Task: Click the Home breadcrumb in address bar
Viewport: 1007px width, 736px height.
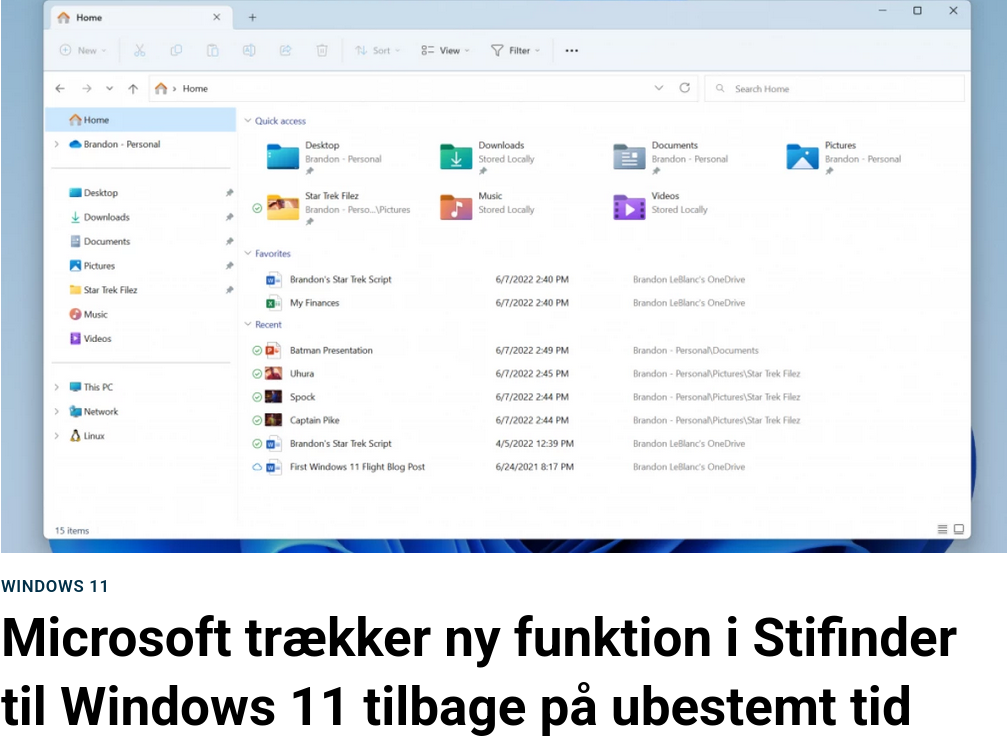Action: (x=195, y=89)
